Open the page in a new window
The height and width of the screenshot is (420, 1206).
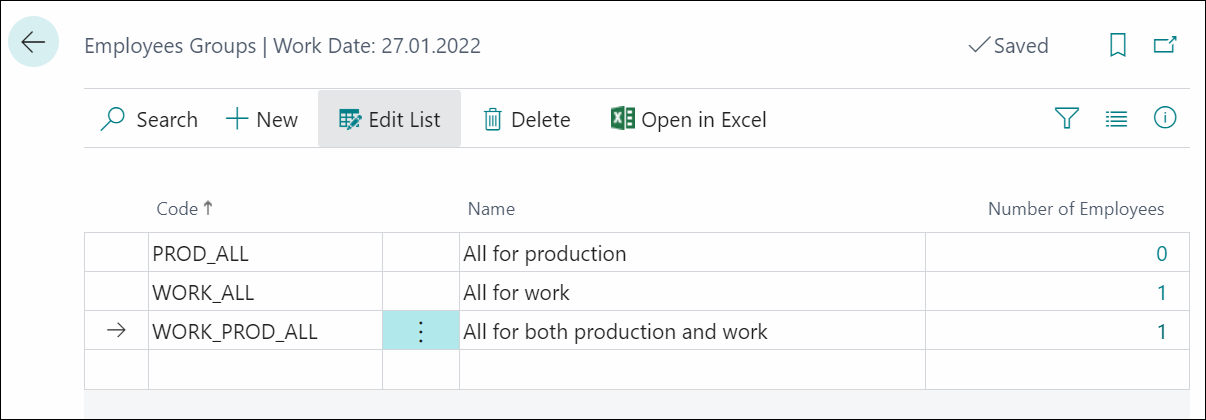point(1165,45)
